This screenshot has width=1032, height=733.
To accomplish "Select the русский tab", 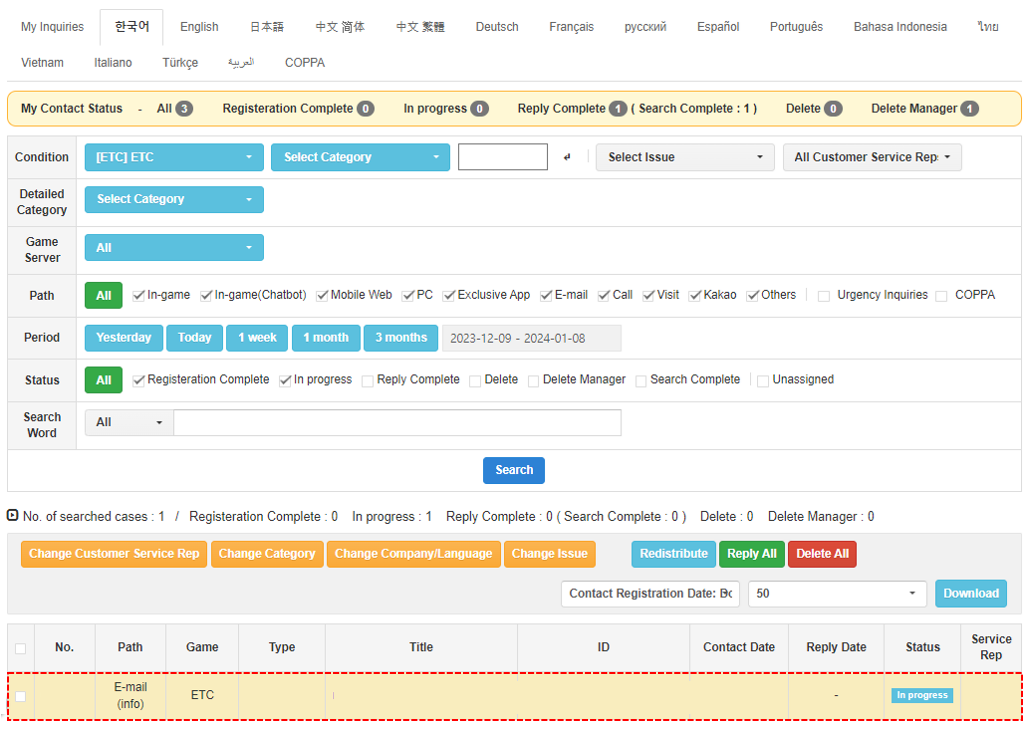I will 645,27.
